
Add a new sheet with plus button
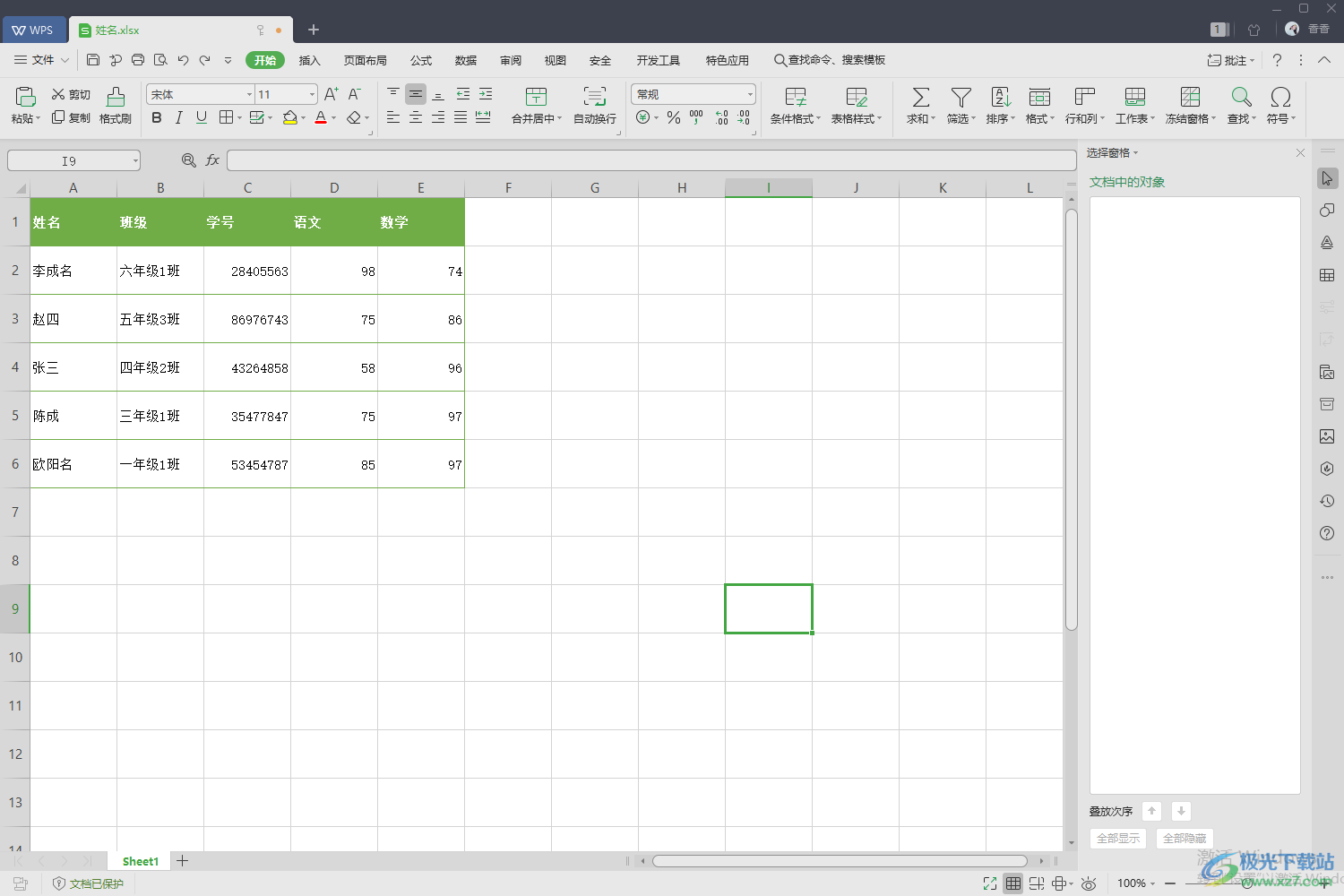[x=183, y=861]
